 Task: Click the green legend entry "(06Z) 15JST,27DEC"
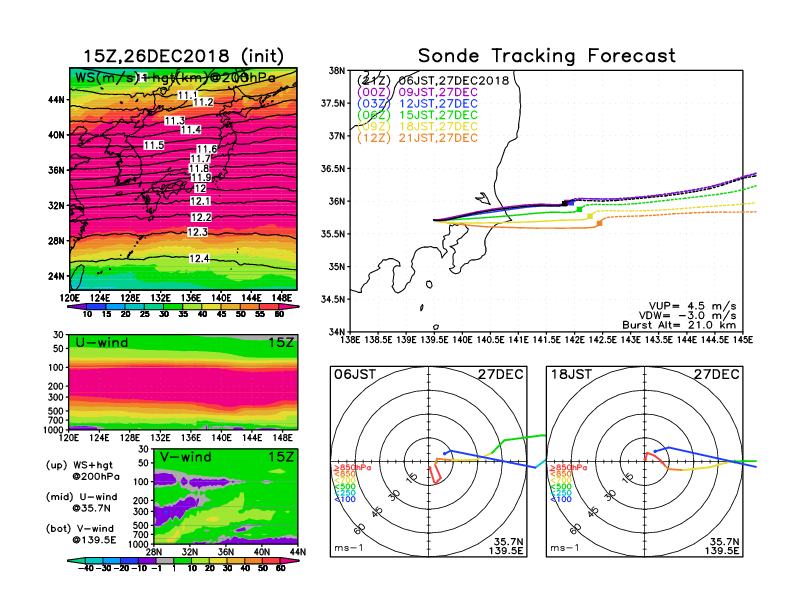tap(417, 115)
